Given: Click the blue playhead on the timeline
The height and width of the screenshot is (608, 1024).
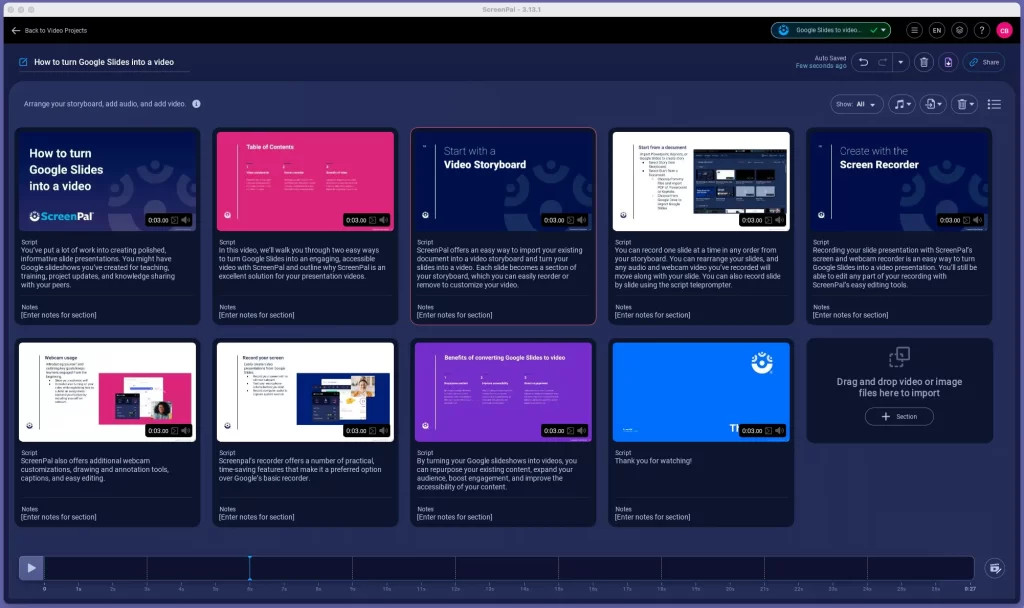Looking at the screenshot, I should (249, 567).
